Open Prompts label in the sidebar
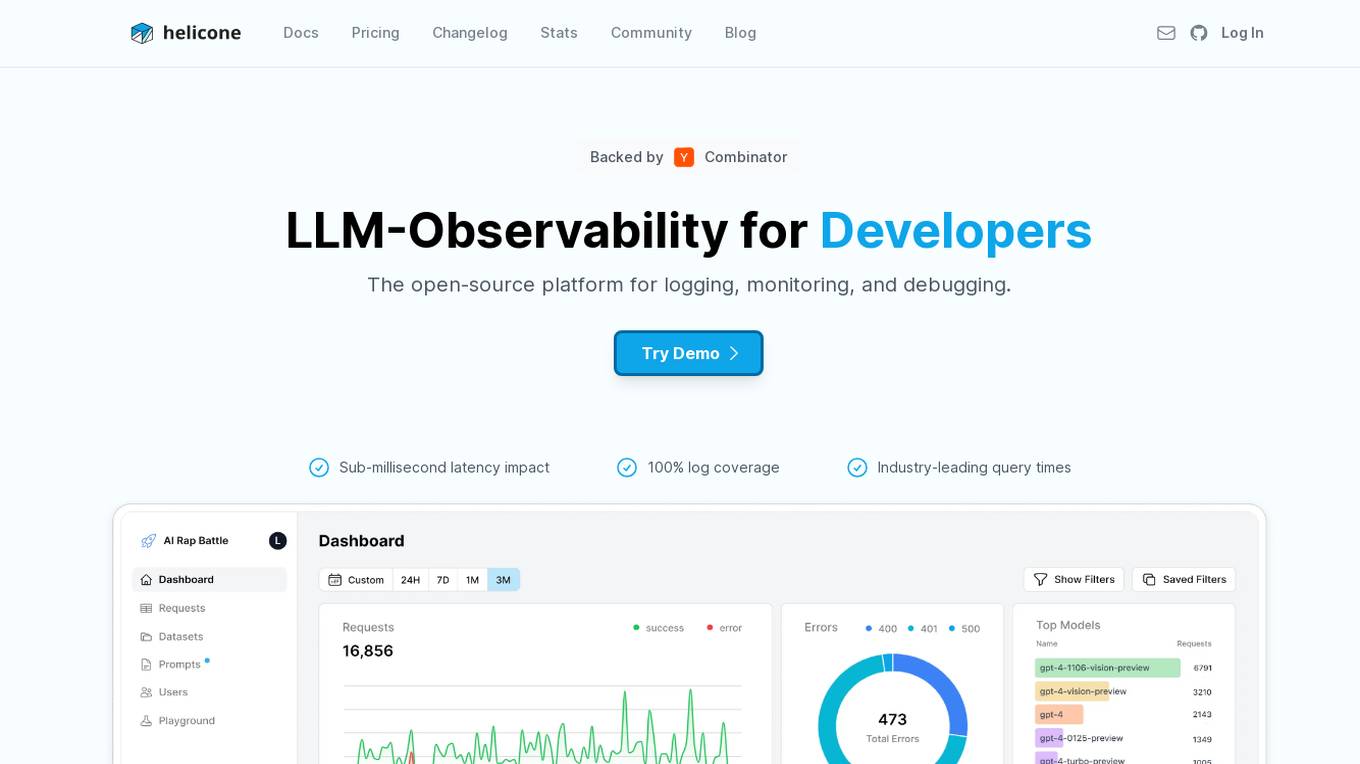Screen dimensions: 1360x764 180,664
